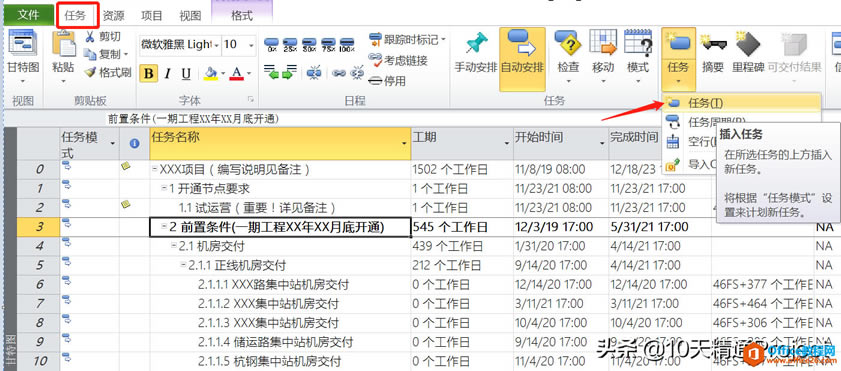Image resolution: width=841 pixels, height=371 pixels.
Task: Click the Gantt chart view icon
Action: (23, 44)
